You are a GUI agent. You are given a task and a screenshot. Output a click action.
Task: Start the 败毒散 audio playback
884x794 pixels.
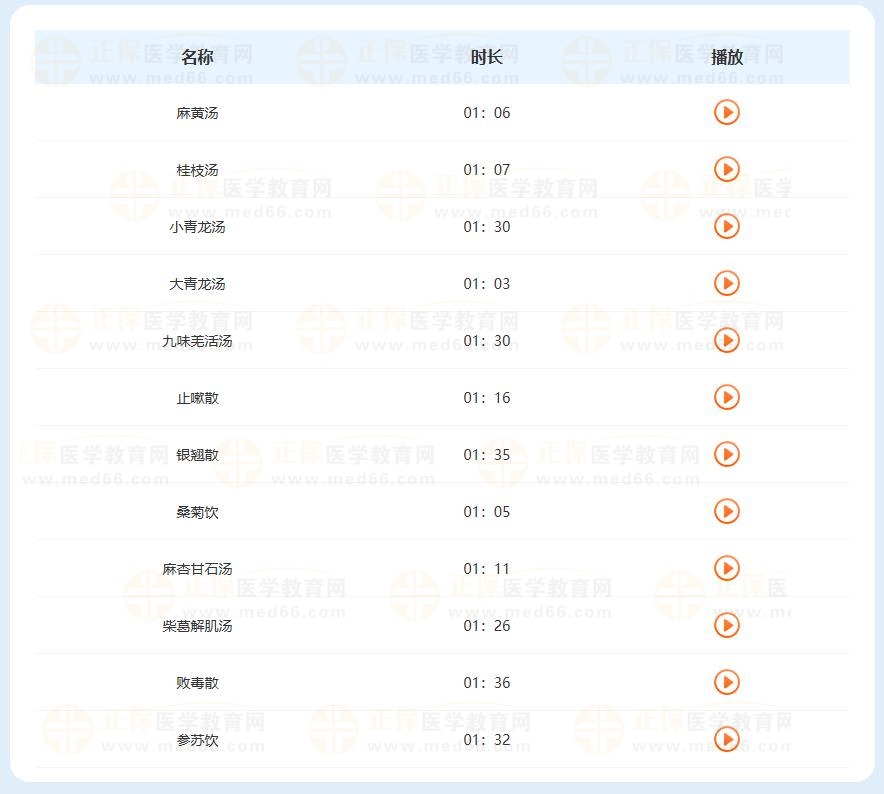point(726,682)
